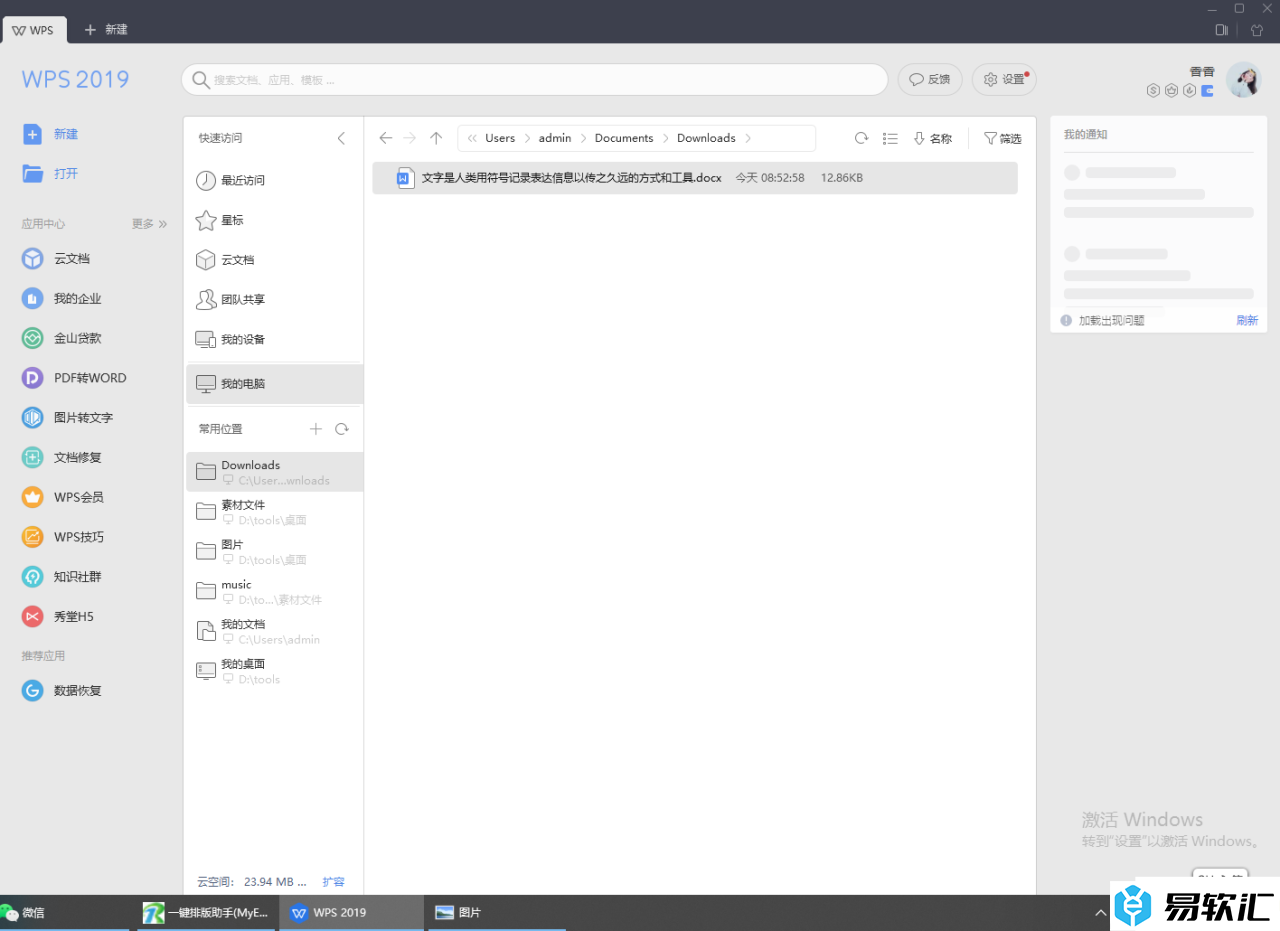Add a common location with the plus icon
This screenshot has width=1280, height=931.
coord(316,429)
